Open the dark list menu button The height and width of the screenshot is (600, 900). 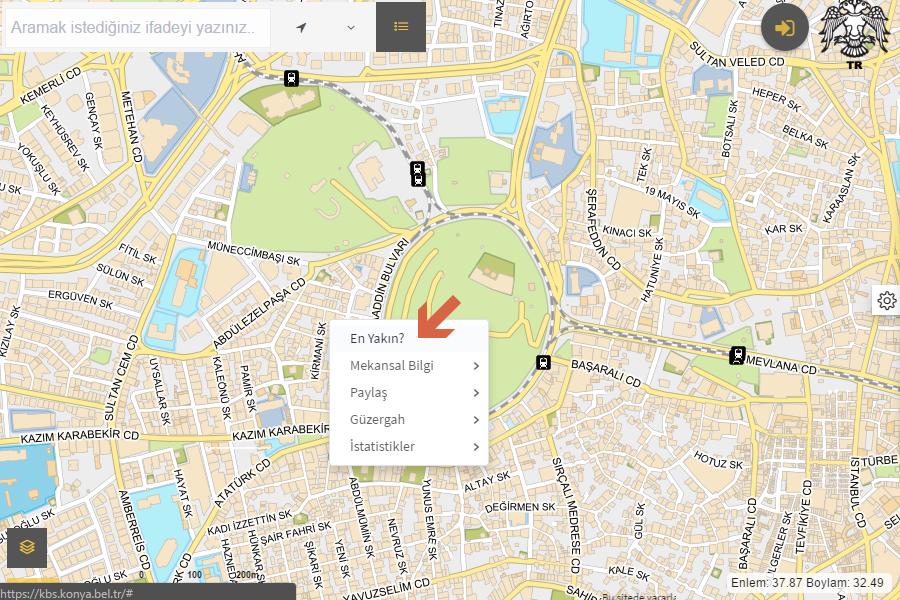(401, 27)
